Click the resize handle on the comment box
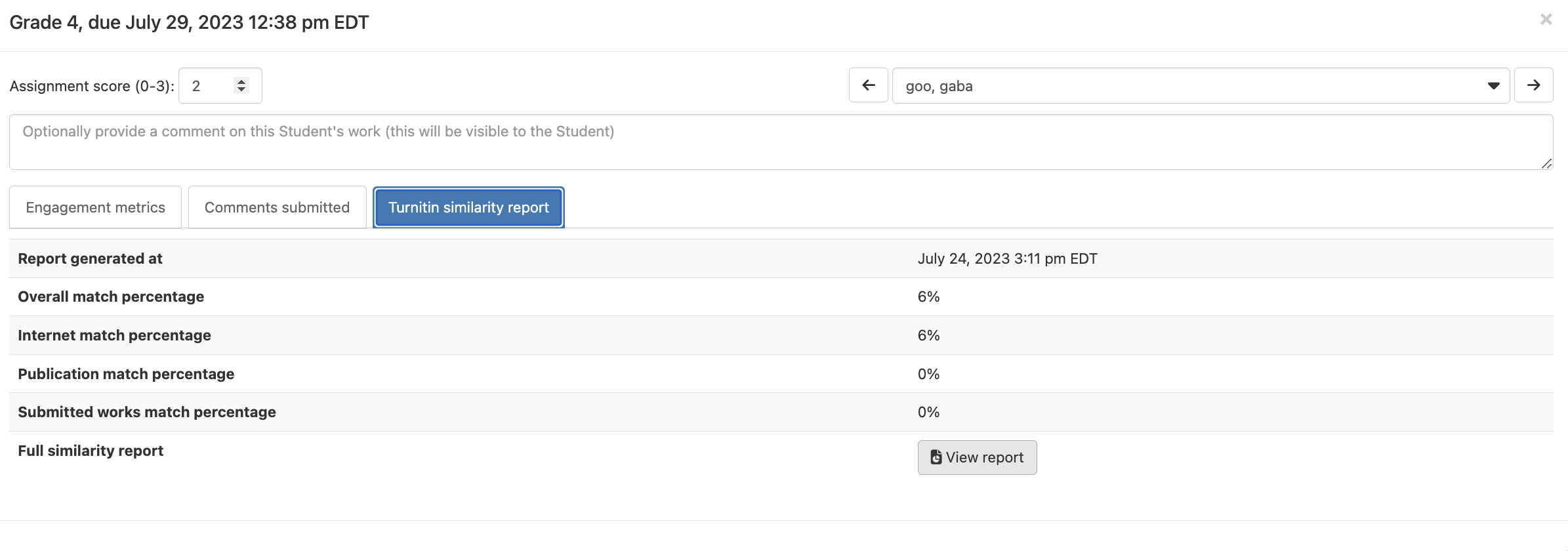 1547,162
